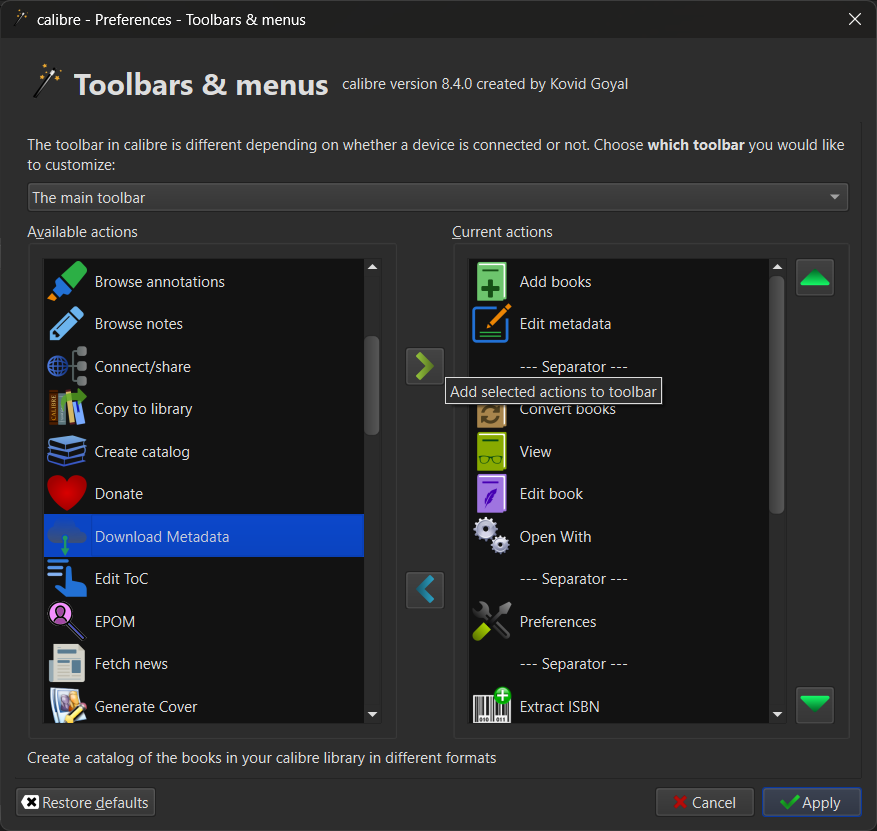Click the Browse notes pencil icon
This screenshot has width=877, height=831.
point(67,324)
